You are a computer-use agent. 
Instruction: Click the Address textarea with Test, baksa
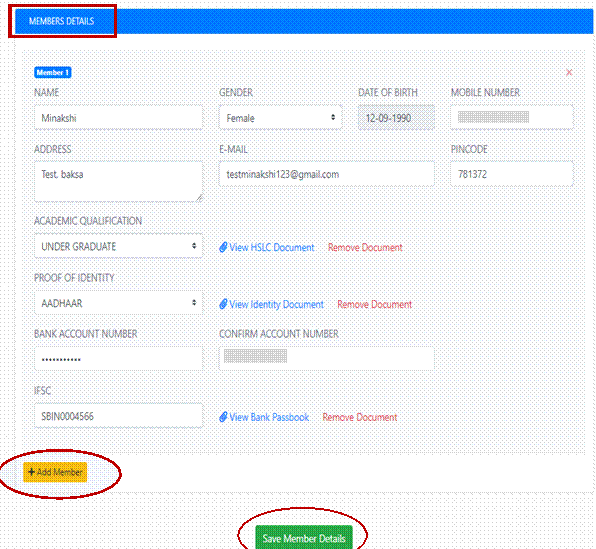tap(118, 182)
